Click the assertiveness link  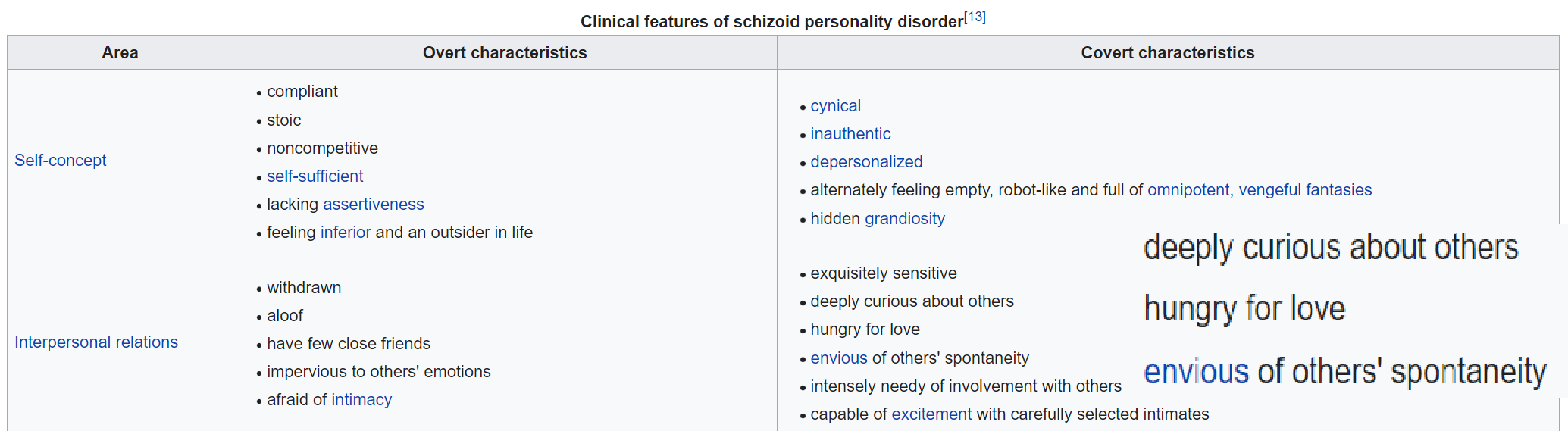coord(374,205)
